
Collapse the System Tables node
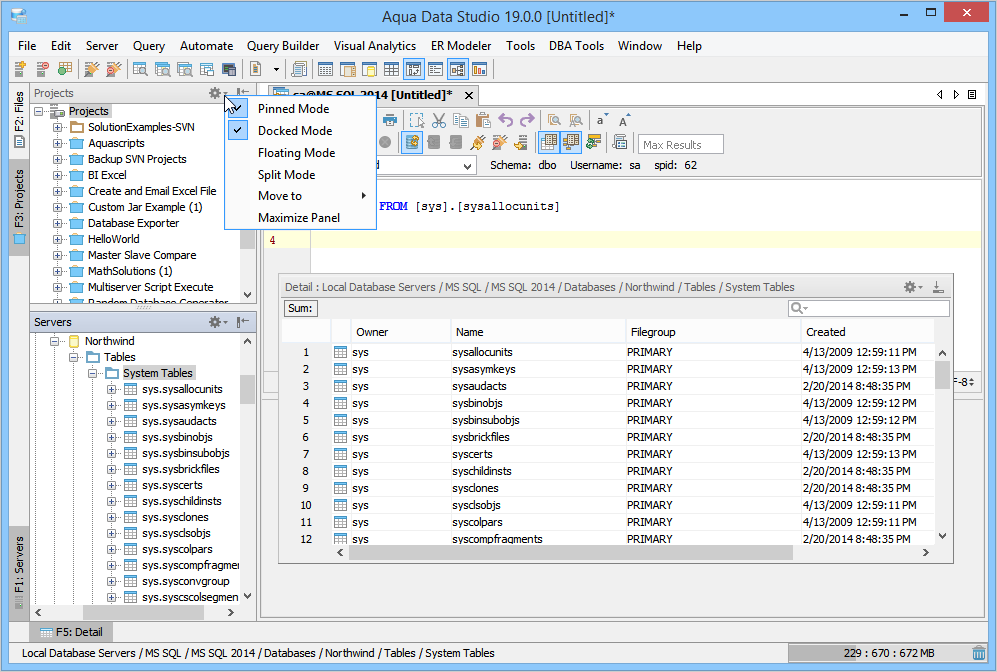click(x=93, y=373)
